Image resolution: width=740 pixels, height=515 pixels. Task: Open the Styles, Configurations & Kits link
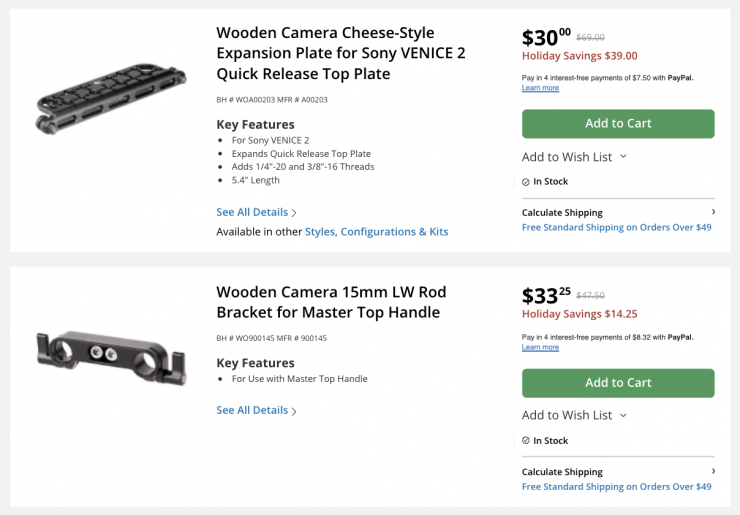click(376, 232)
